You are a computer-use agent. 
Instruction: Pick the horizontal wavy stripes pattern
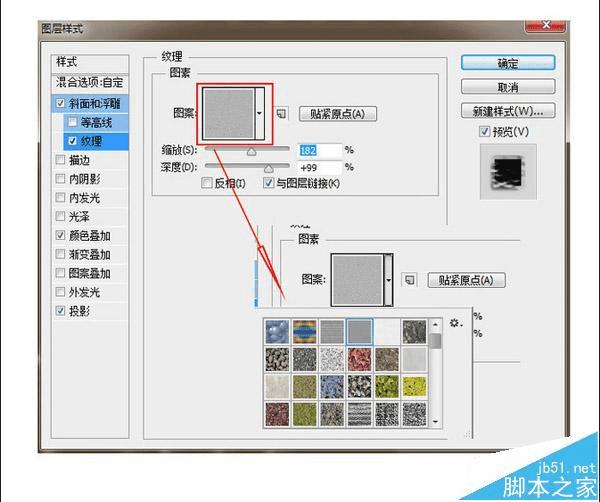pyautogui.click(x=359, y=414)
